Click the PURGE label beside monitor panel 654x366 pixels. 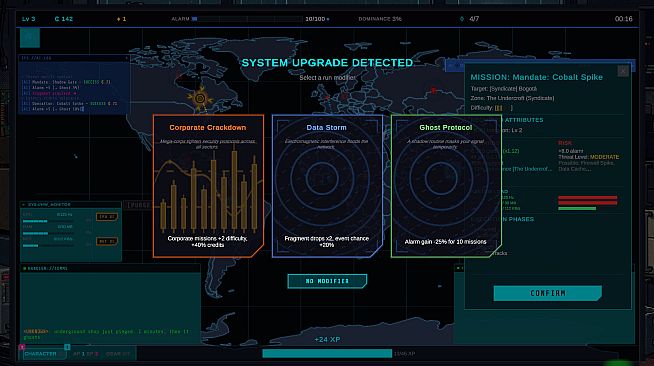[x=139, y=205]
